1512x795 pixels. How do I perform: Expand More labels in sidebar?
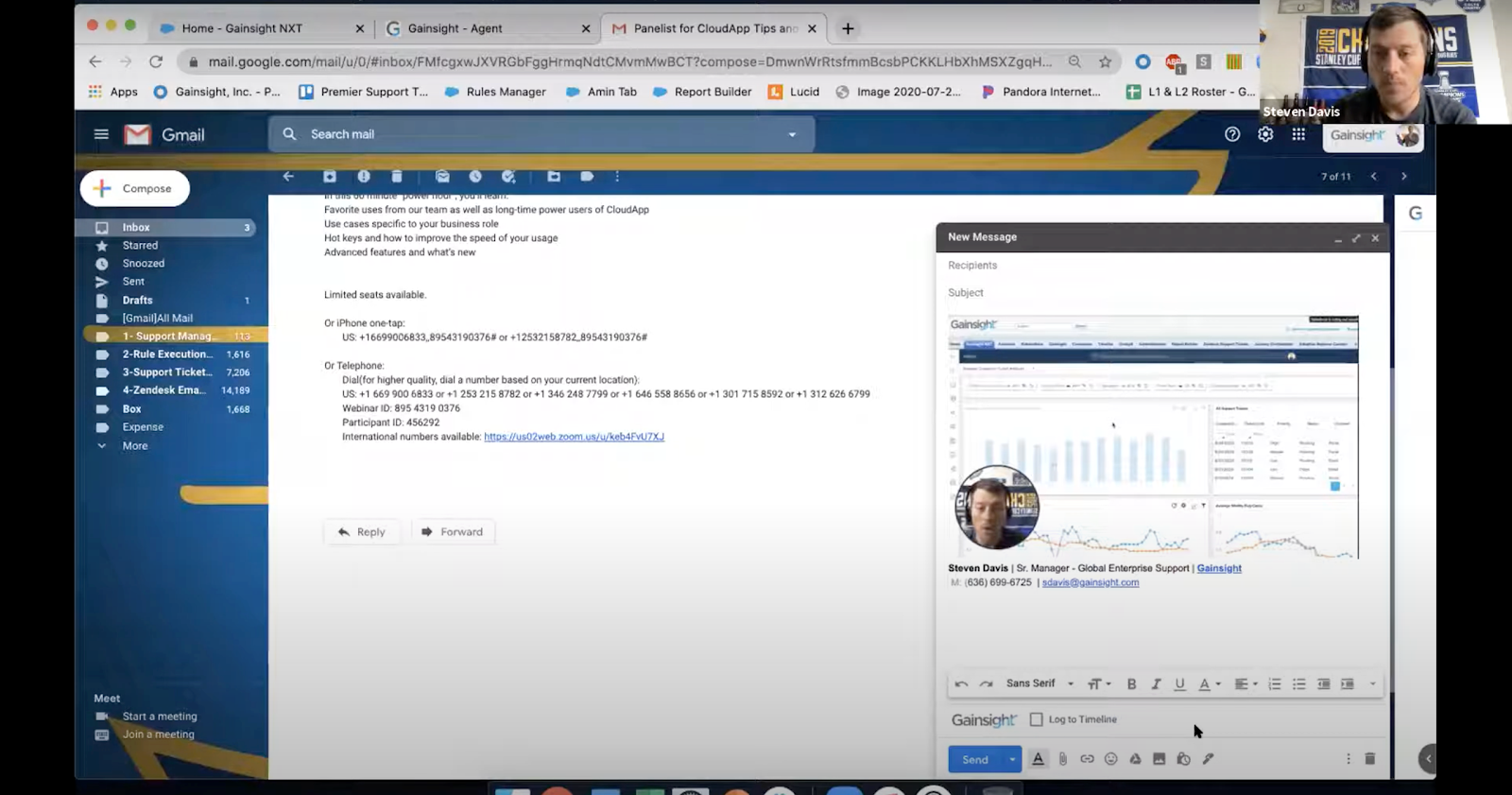click(134, 446)
